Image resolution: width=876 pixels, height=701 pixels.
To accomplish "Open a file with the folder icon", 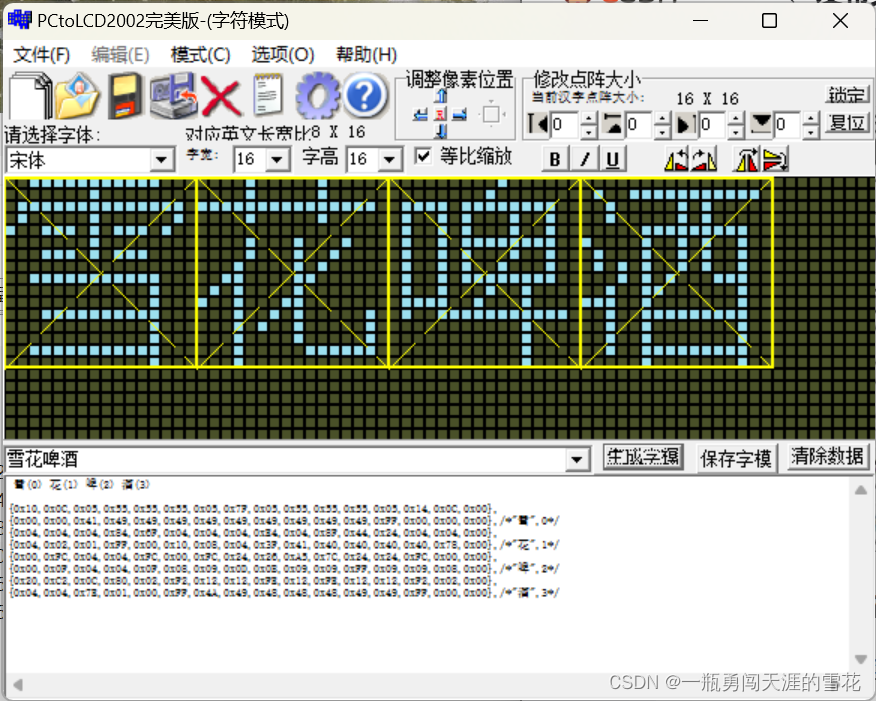I will pyautogui.click(x=78, y=96).
